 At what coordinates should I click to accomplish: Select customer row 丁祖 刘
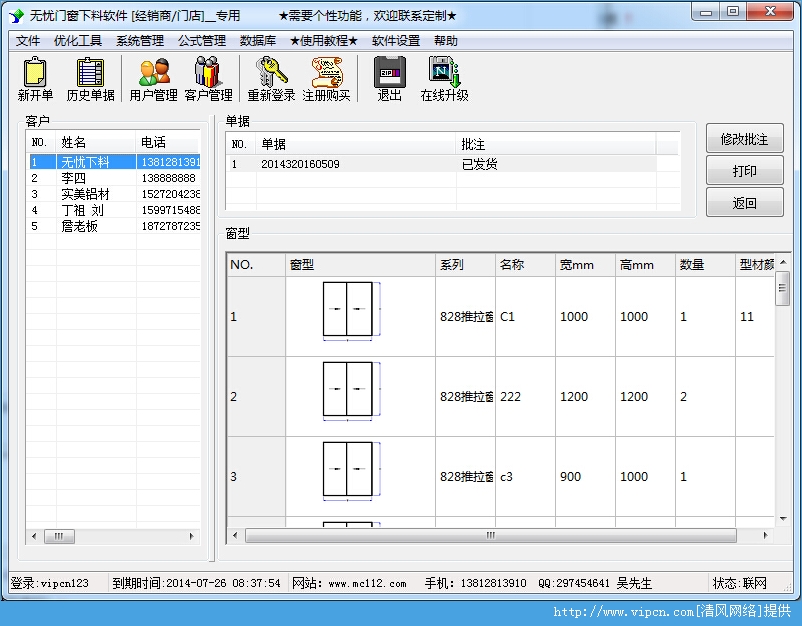114,210
